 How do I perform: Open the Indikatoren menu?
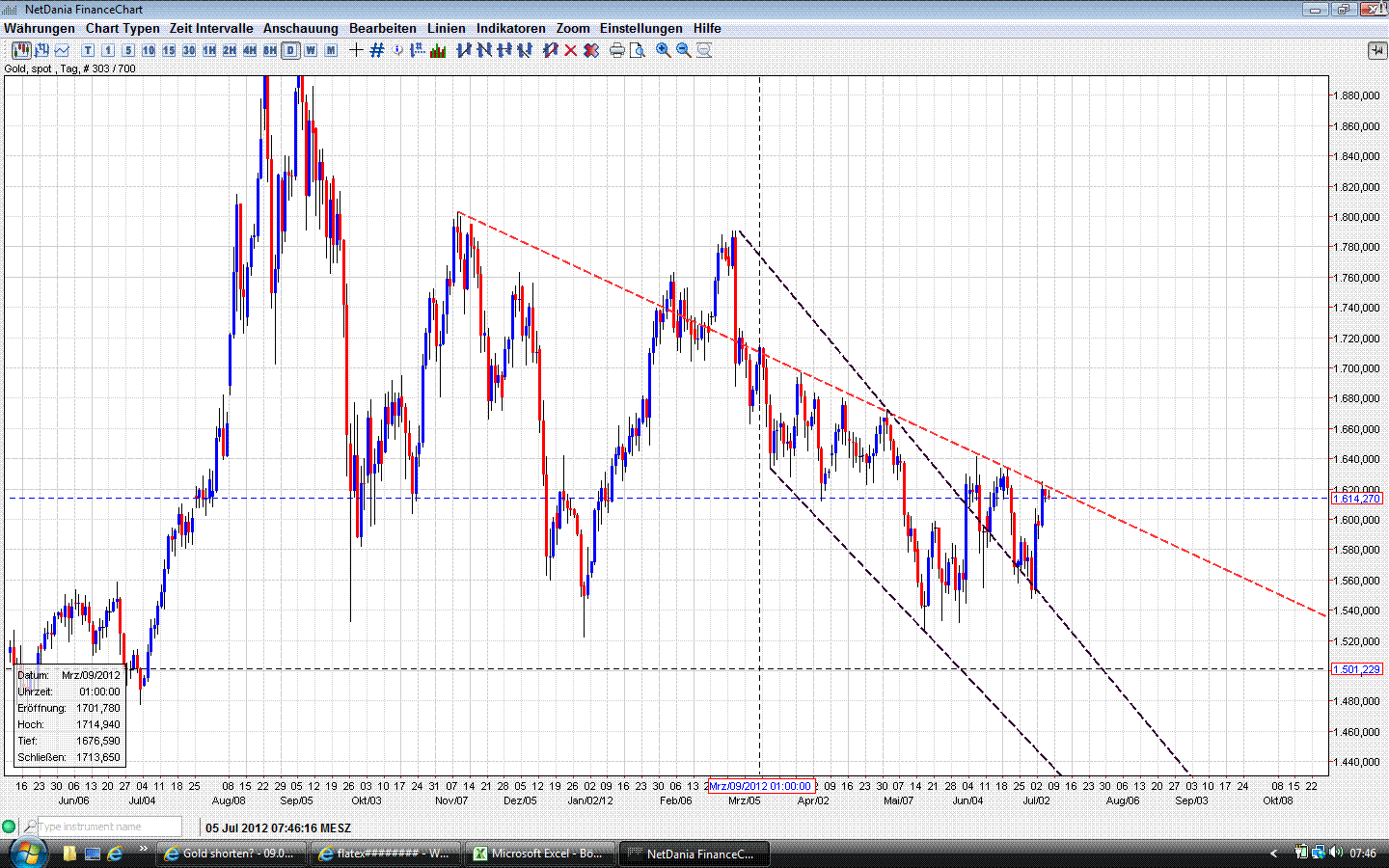coord(510,28)
